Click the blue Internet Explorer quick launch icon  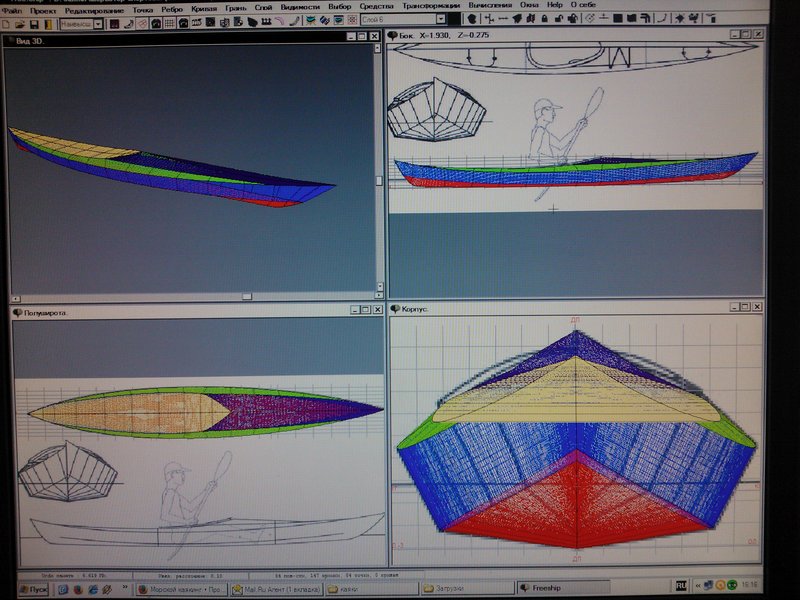click(93, 589)
